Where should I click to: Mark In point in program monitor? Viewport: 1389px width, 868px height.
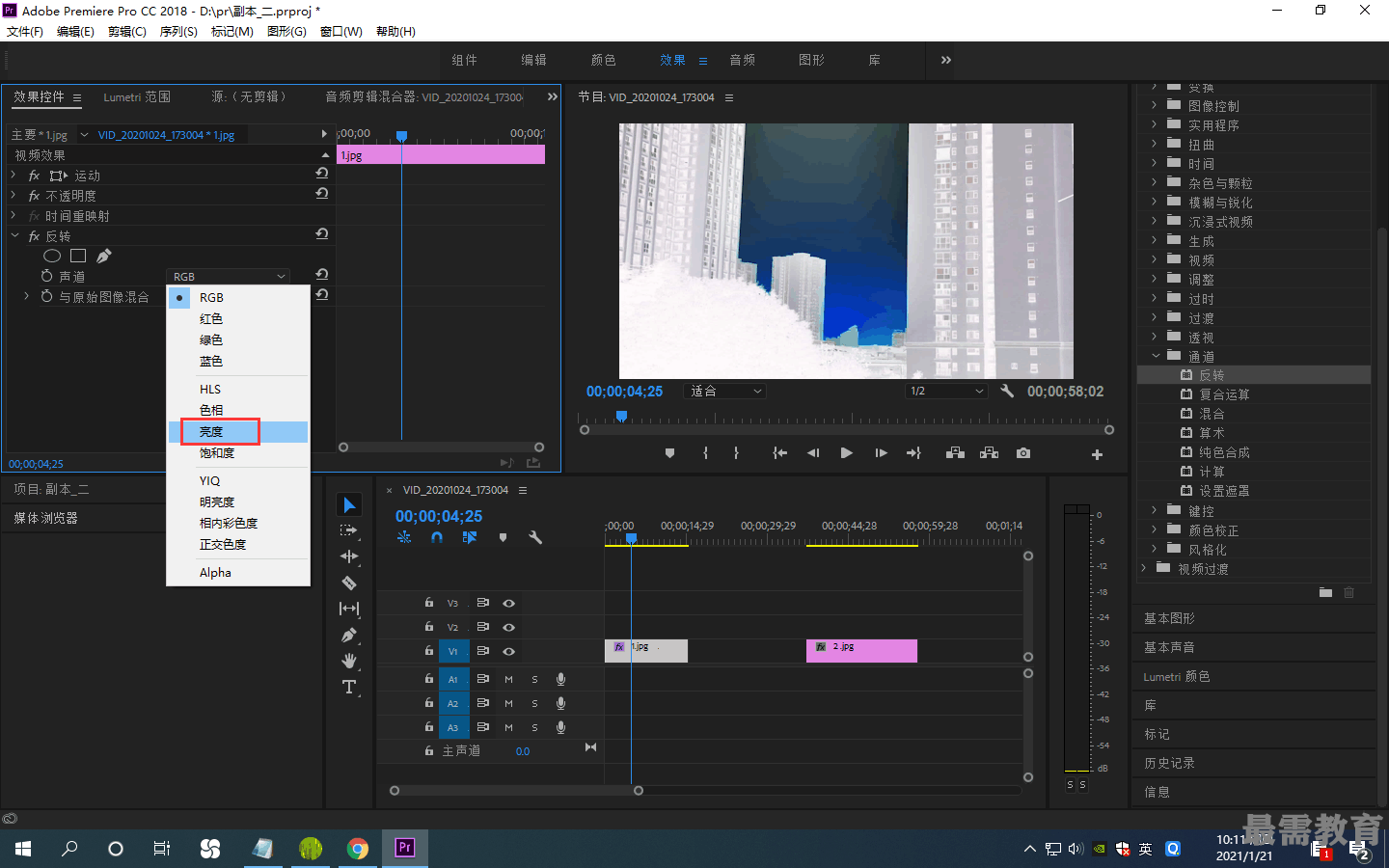[x=706, y=453]
